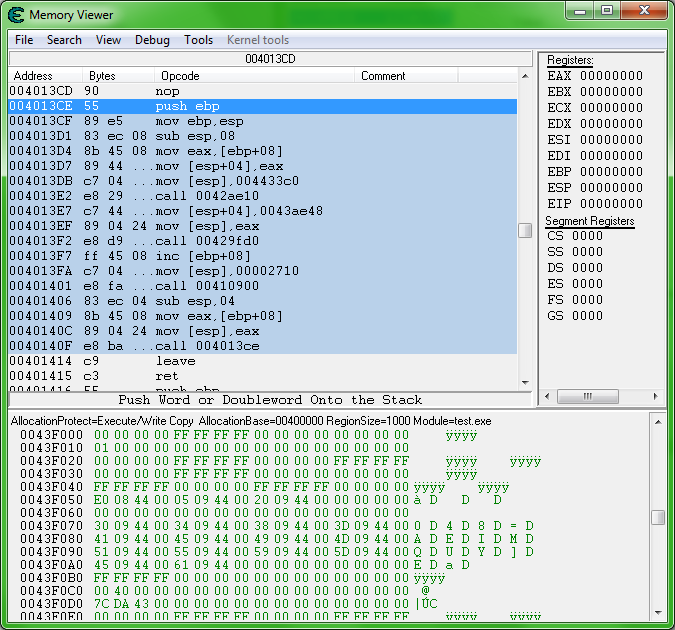Open the View menu
The width and height of the screenshot is (675, 630).
[x=108, y=40]
